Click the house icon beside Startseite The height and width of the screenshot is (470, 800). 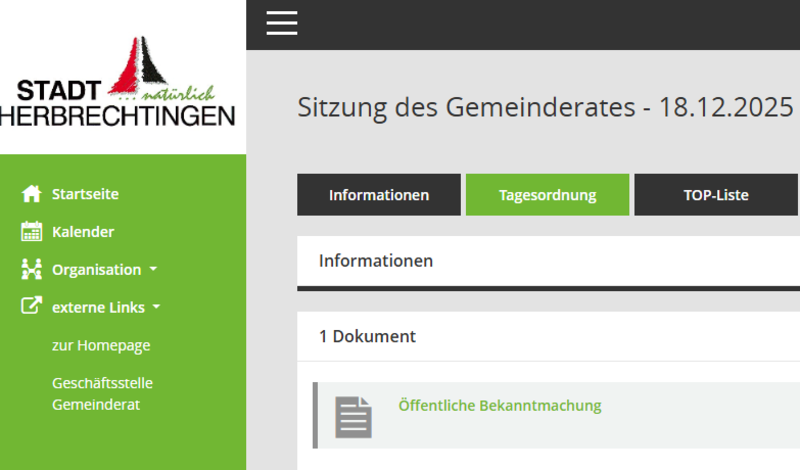click(x=32, y=194)
